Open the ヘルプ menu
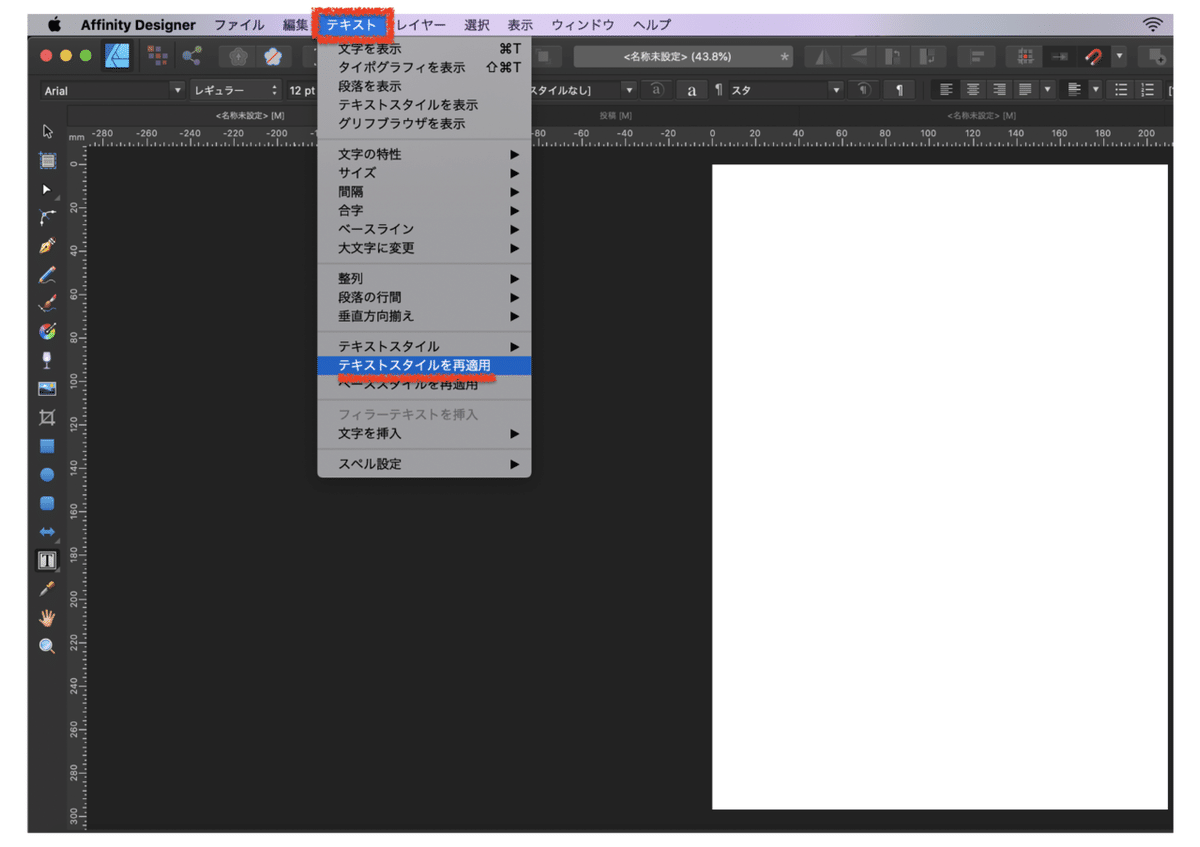The height and width of the screenshot is (847, 1200). pos(652,24)
